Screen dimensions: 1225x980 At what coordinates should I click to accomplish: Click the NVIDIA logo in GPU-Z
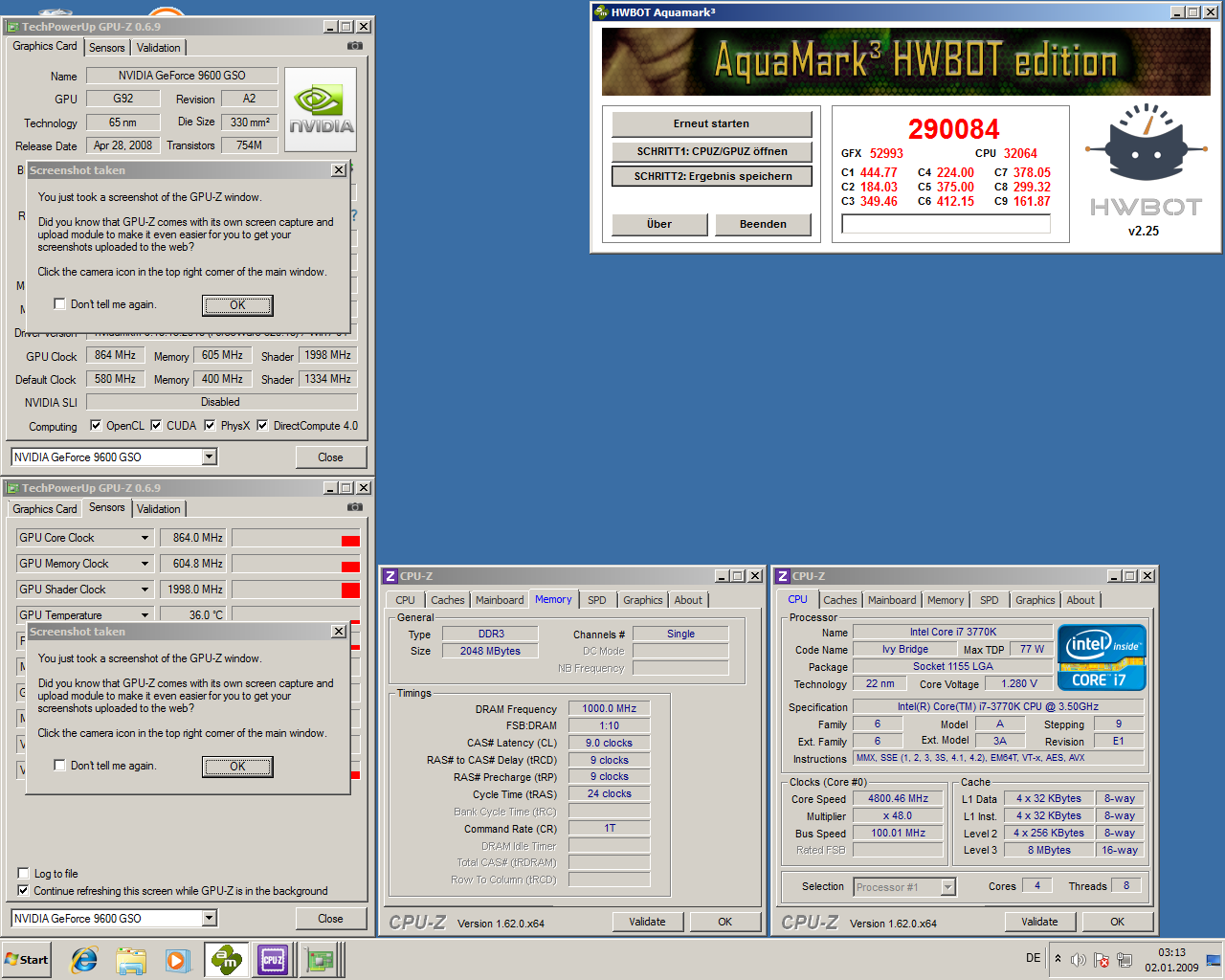coord(322,109)
